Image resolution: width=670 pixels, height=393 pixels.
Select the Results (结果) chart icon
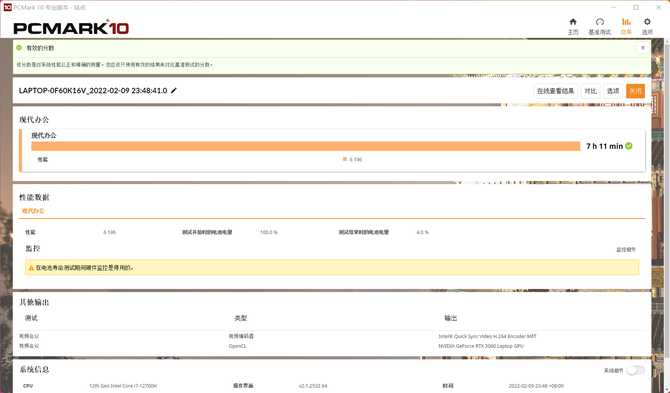pos(626,22)
